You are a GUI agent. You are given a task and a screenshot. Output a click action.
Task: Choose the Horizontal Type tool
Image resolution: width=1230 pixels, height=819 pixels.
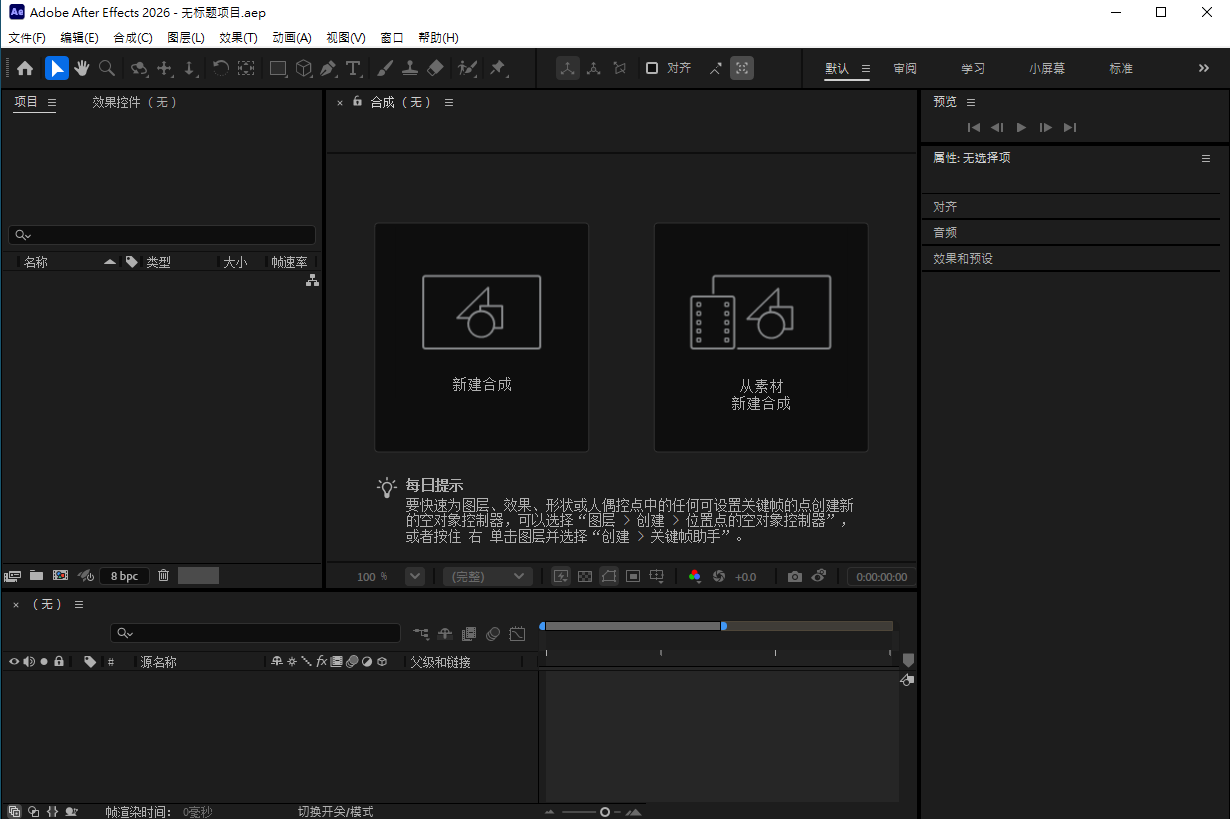click(x=353, y=68)
